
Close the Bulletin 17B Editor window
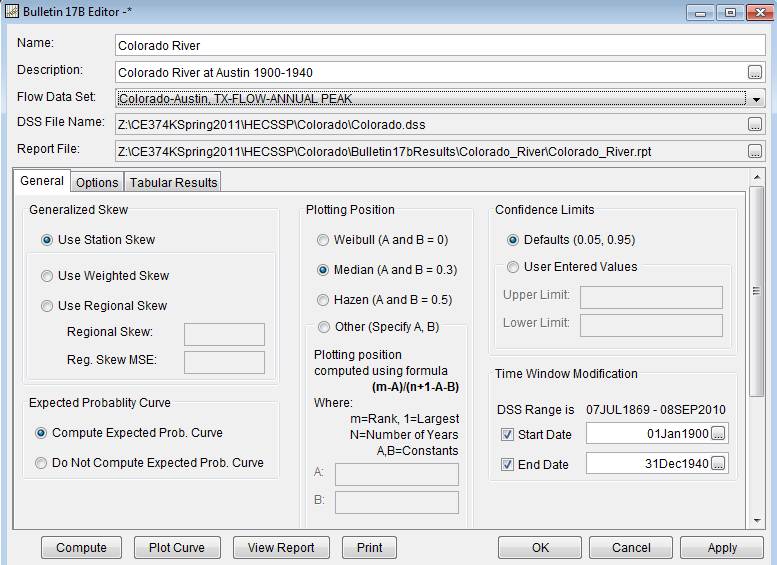(x=760, y=13)
